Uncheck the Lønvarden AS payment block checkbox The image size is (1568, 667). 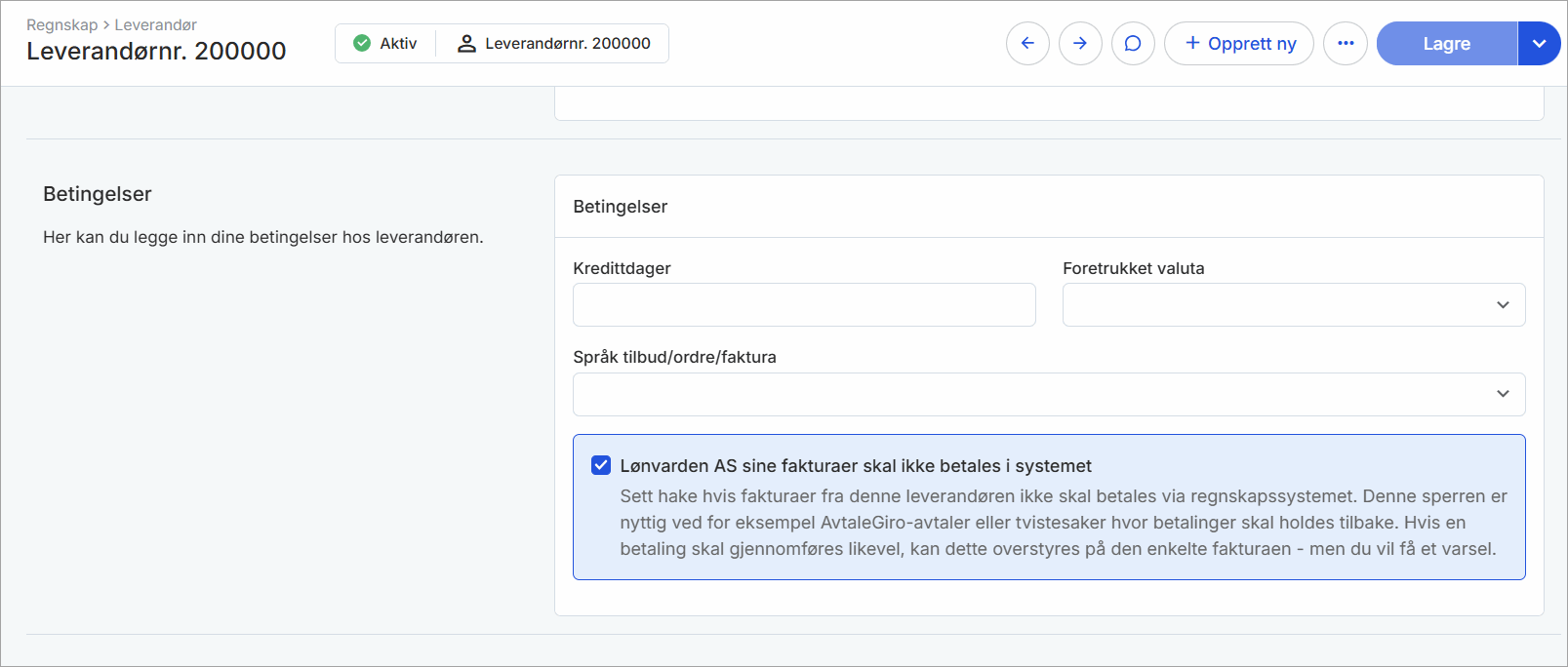601,465
